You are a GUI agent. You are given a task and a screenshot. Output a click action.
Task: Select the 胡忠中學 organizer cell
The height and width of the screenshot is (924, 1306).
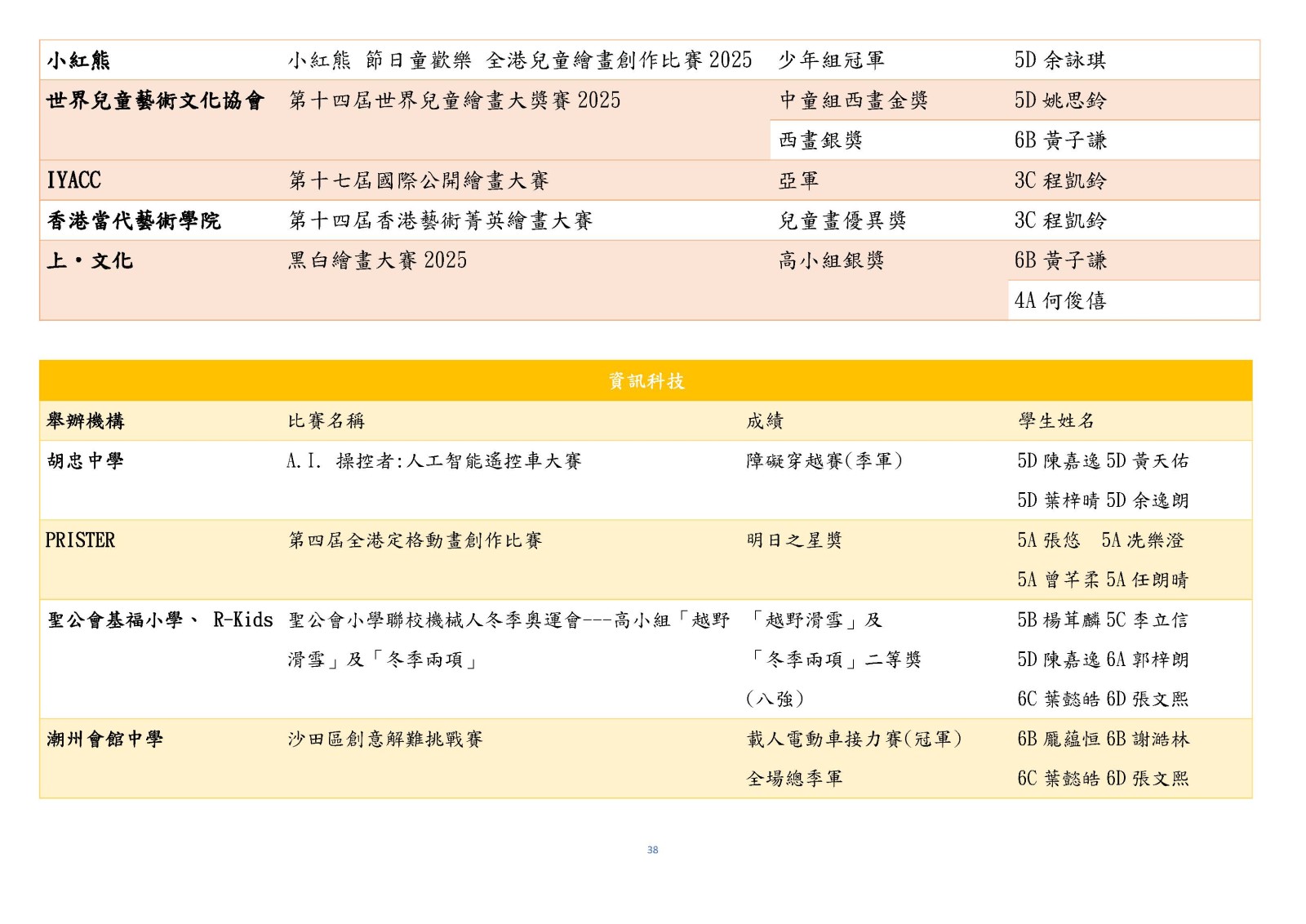(86, 461)
